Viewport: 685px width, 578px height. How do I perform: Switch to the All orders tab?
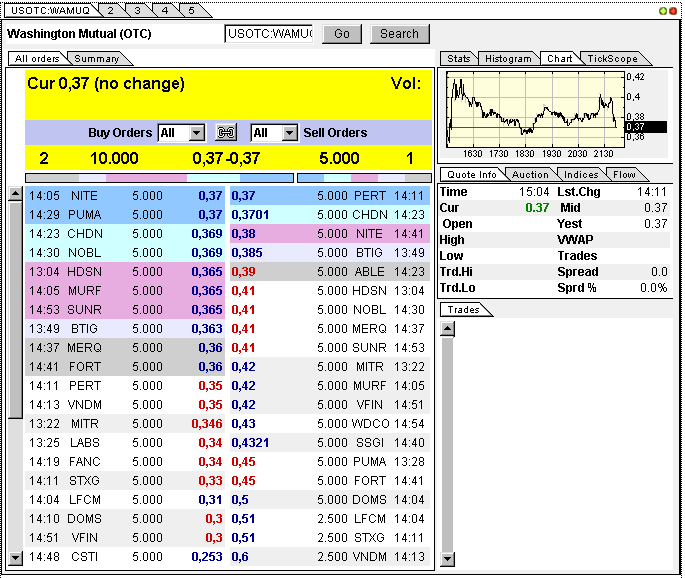coord(37,59)
